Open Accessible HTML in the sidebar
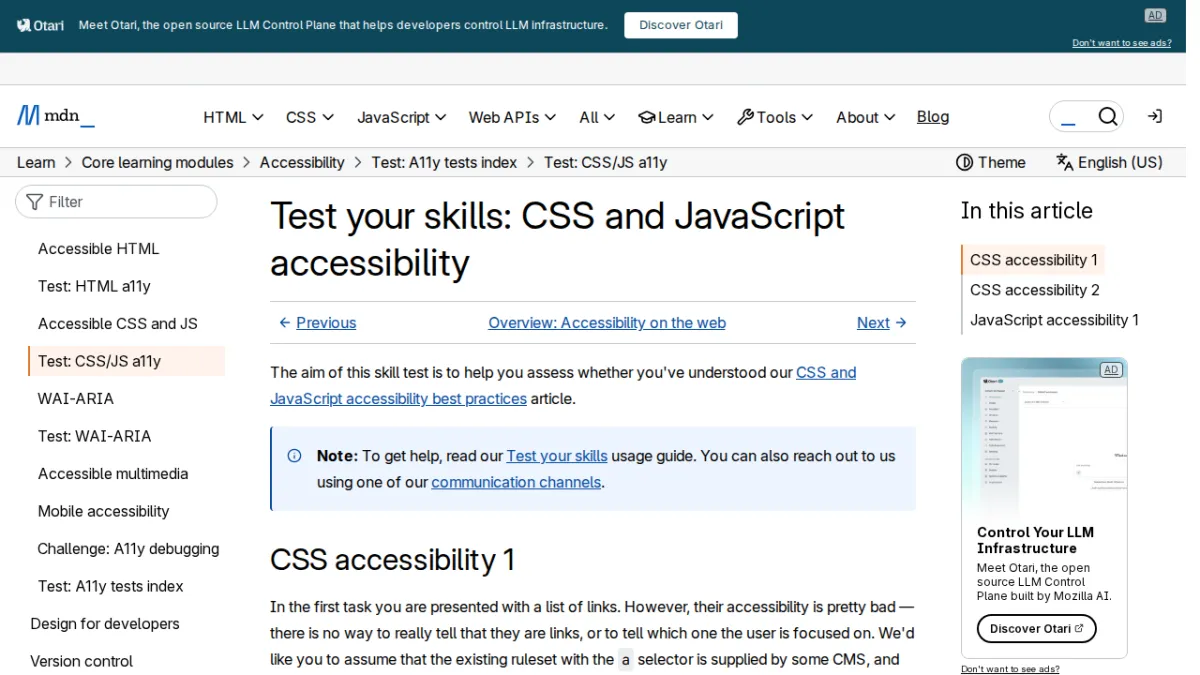The height and width of the screenshot is (675, 1200). (98, 249)
